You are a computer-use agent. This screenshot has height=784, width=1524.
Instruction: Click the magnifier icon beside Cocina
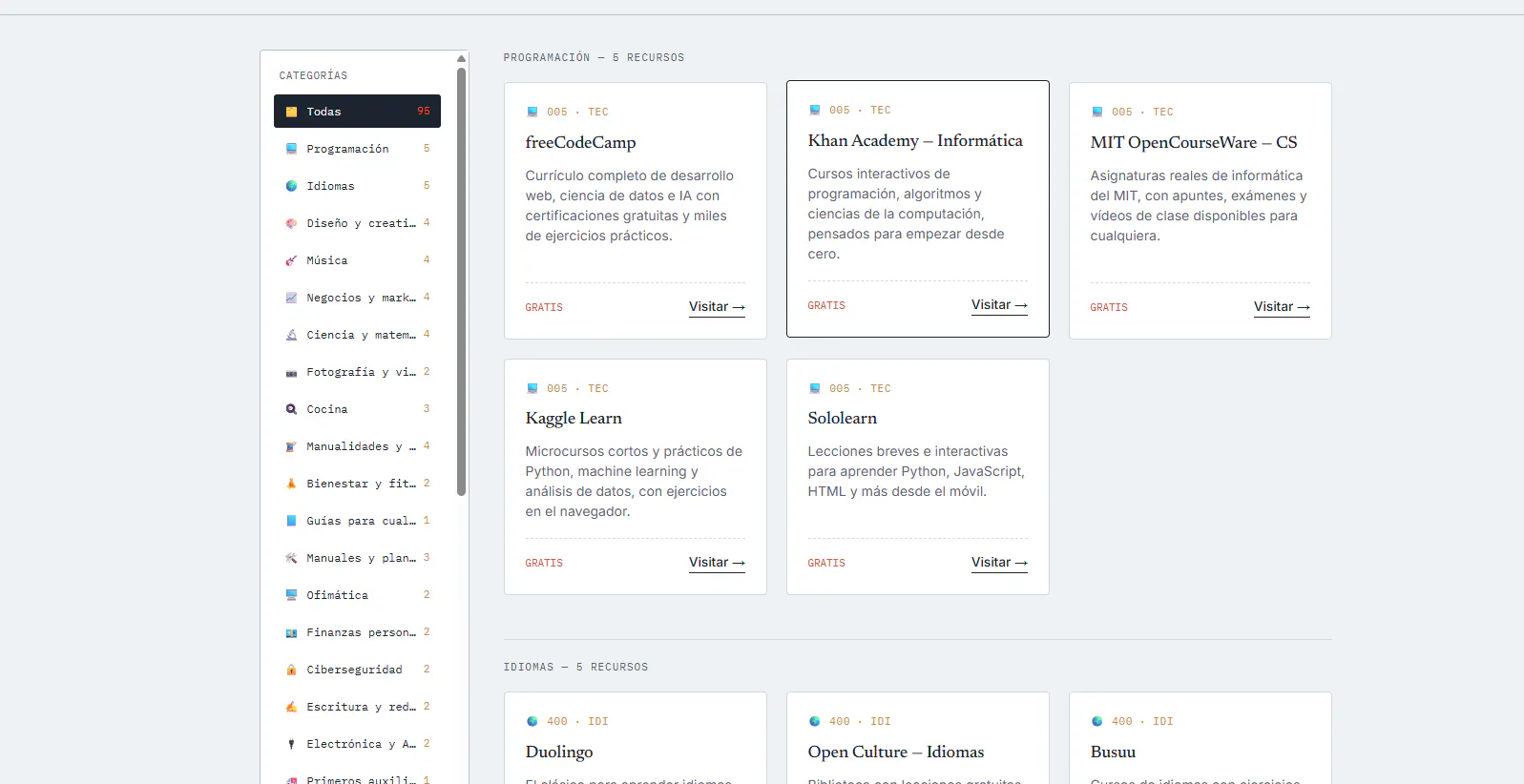coord(291,409)
